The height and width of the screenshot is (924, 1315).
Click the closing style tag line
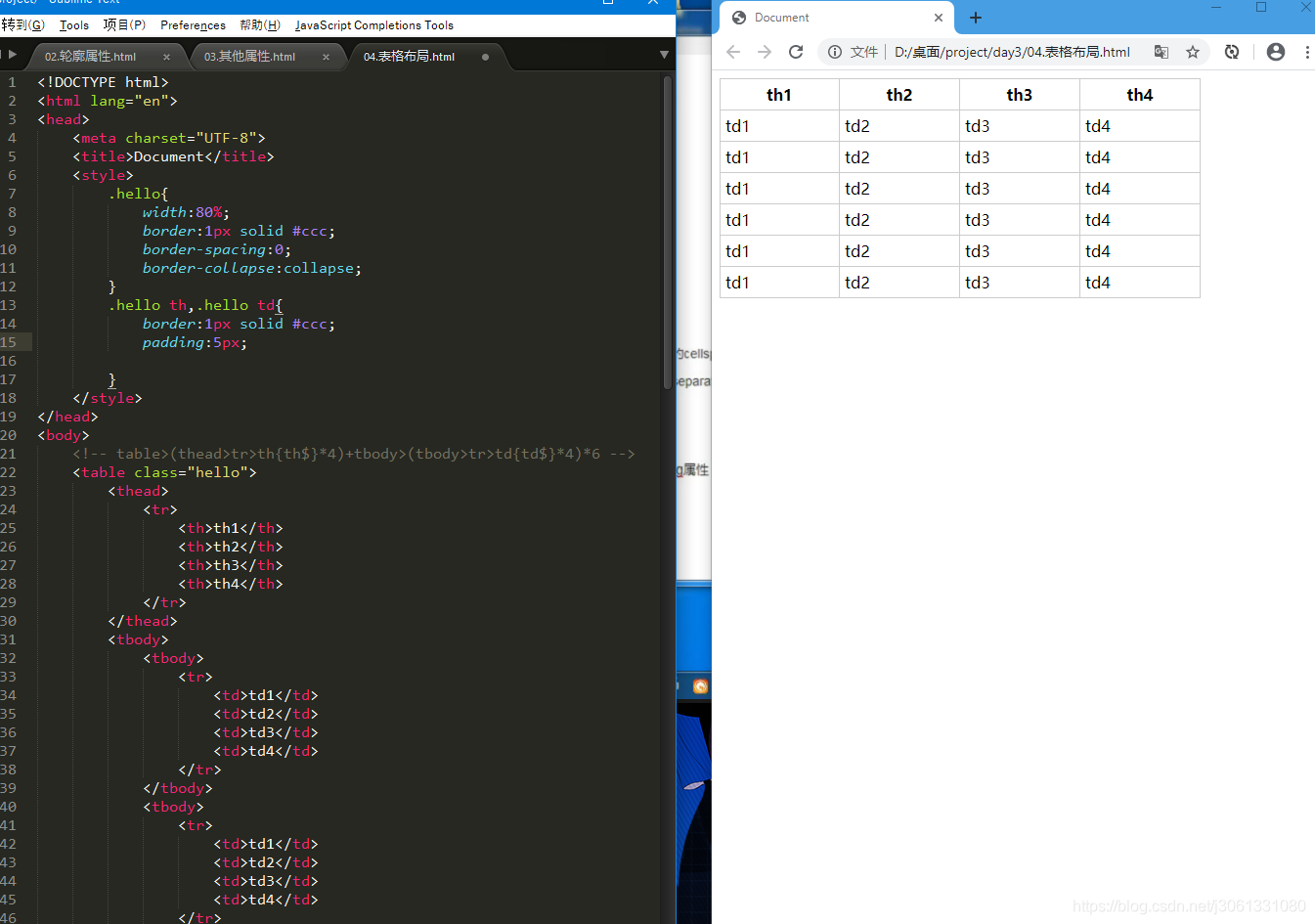coord(108,398)
